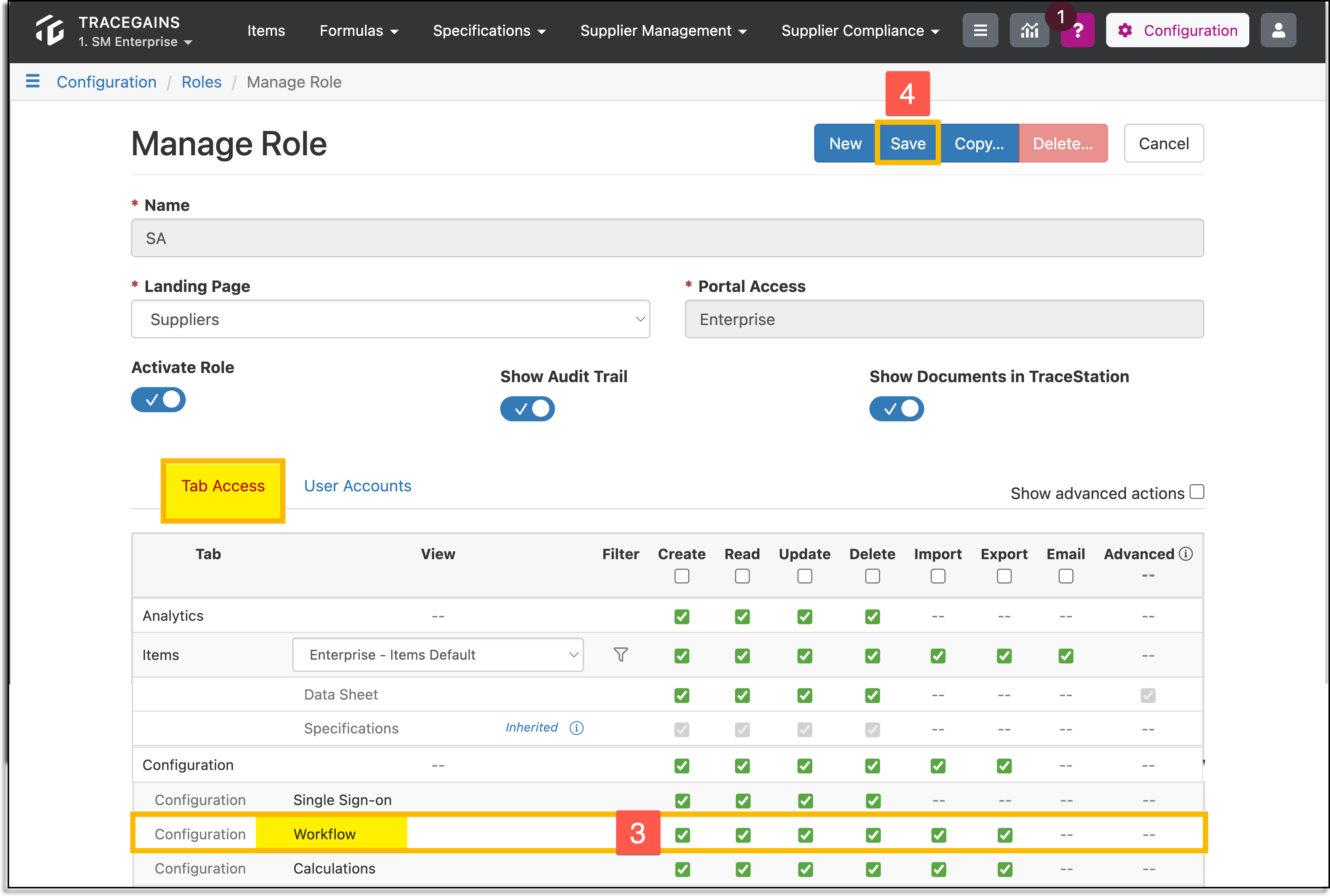Expand the Landing Page Suppliers dropdown
1330x896 pixels.
(x=391, y=319)
